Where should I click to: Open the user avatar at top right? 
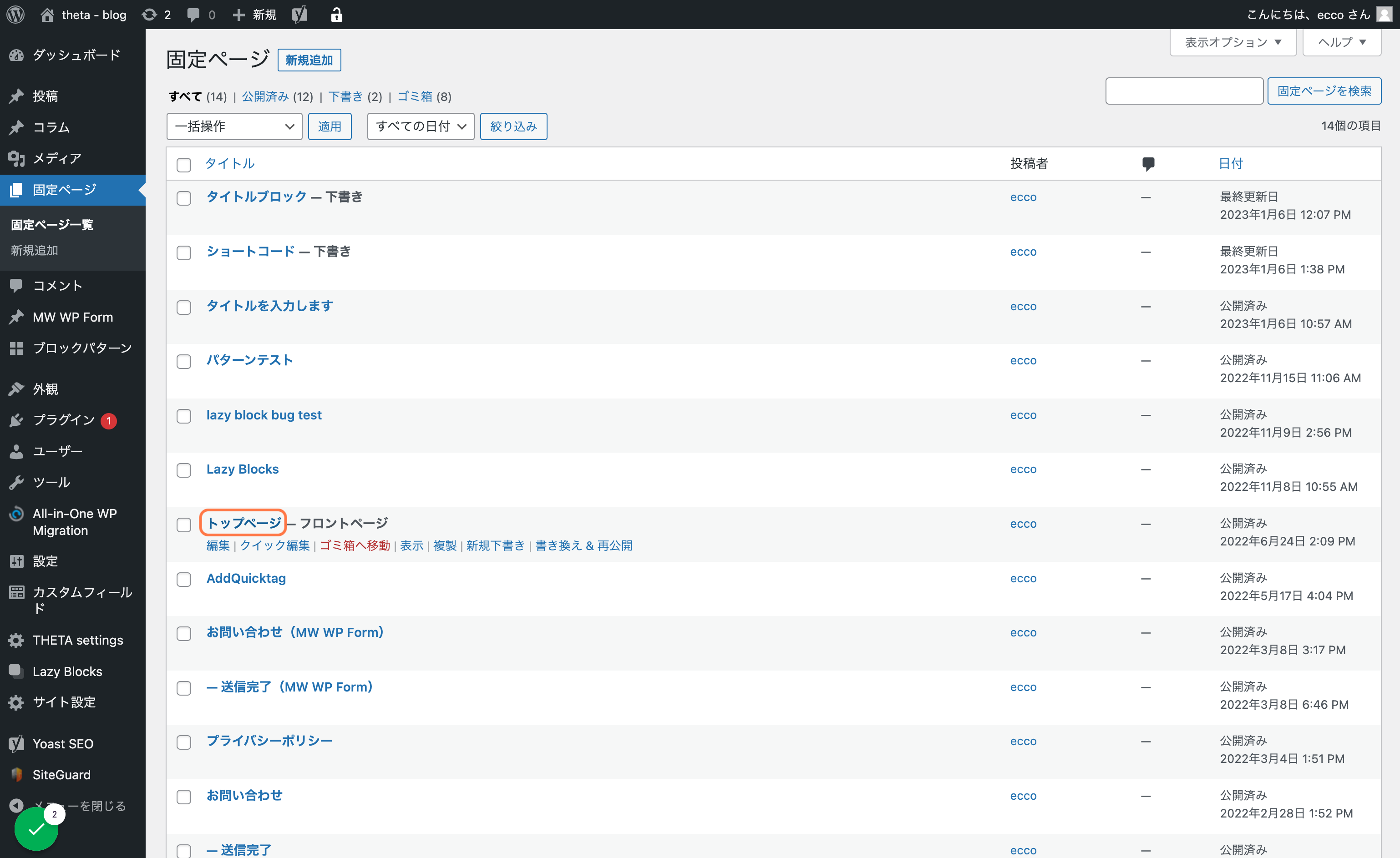pos(1384,14)
